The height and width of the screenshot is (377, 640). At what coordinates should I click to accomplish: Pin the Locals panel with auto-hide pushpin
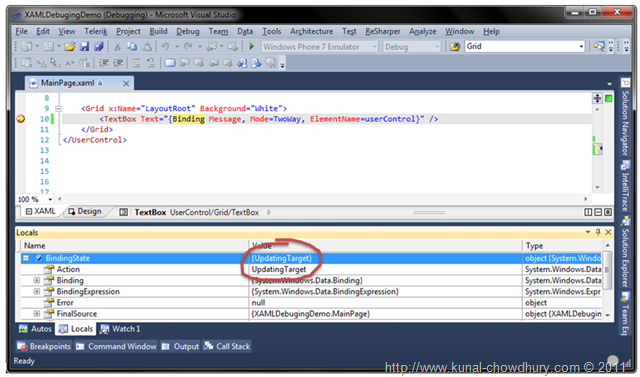point(598,232)
